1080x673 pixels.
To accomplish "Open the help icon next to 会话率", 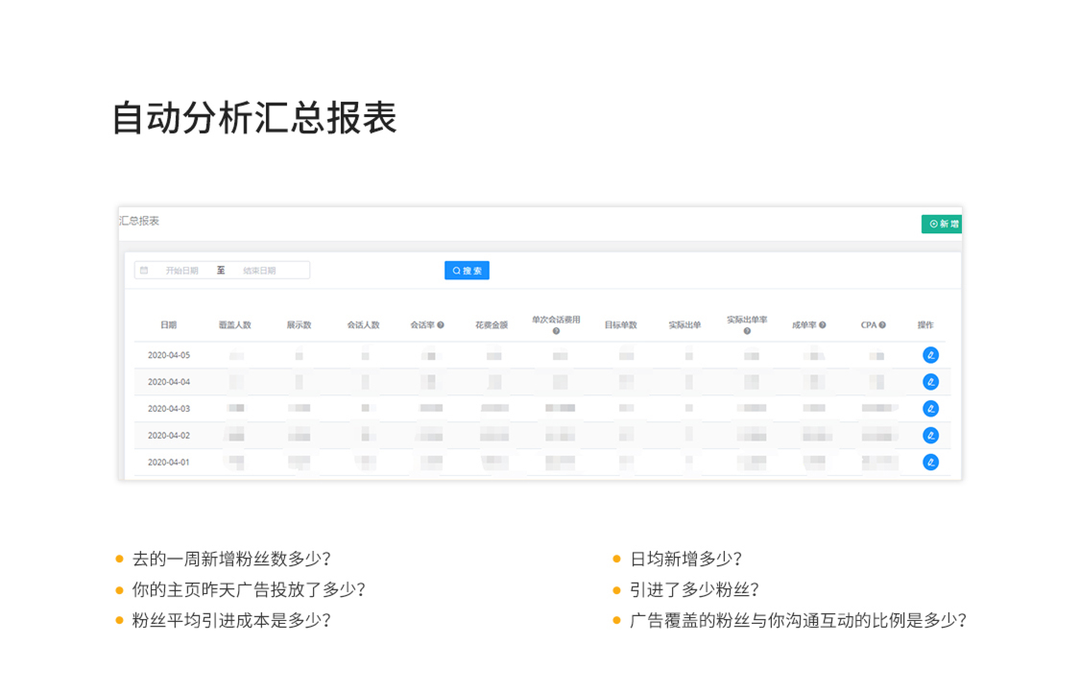I will (x=442, y=322).
